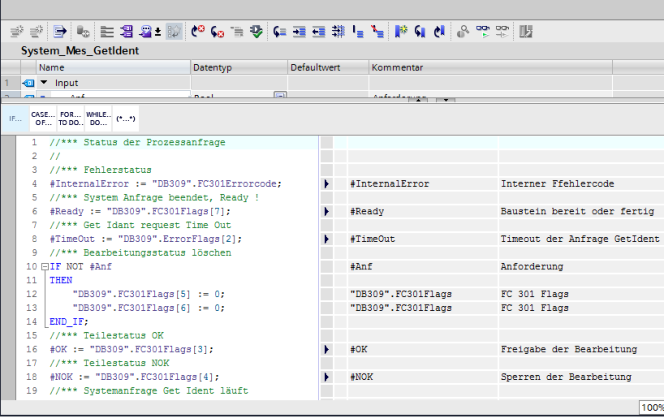Expand the #InternalError operand row arrow
The image size is (664, 417).
click(x=327, y=184)
